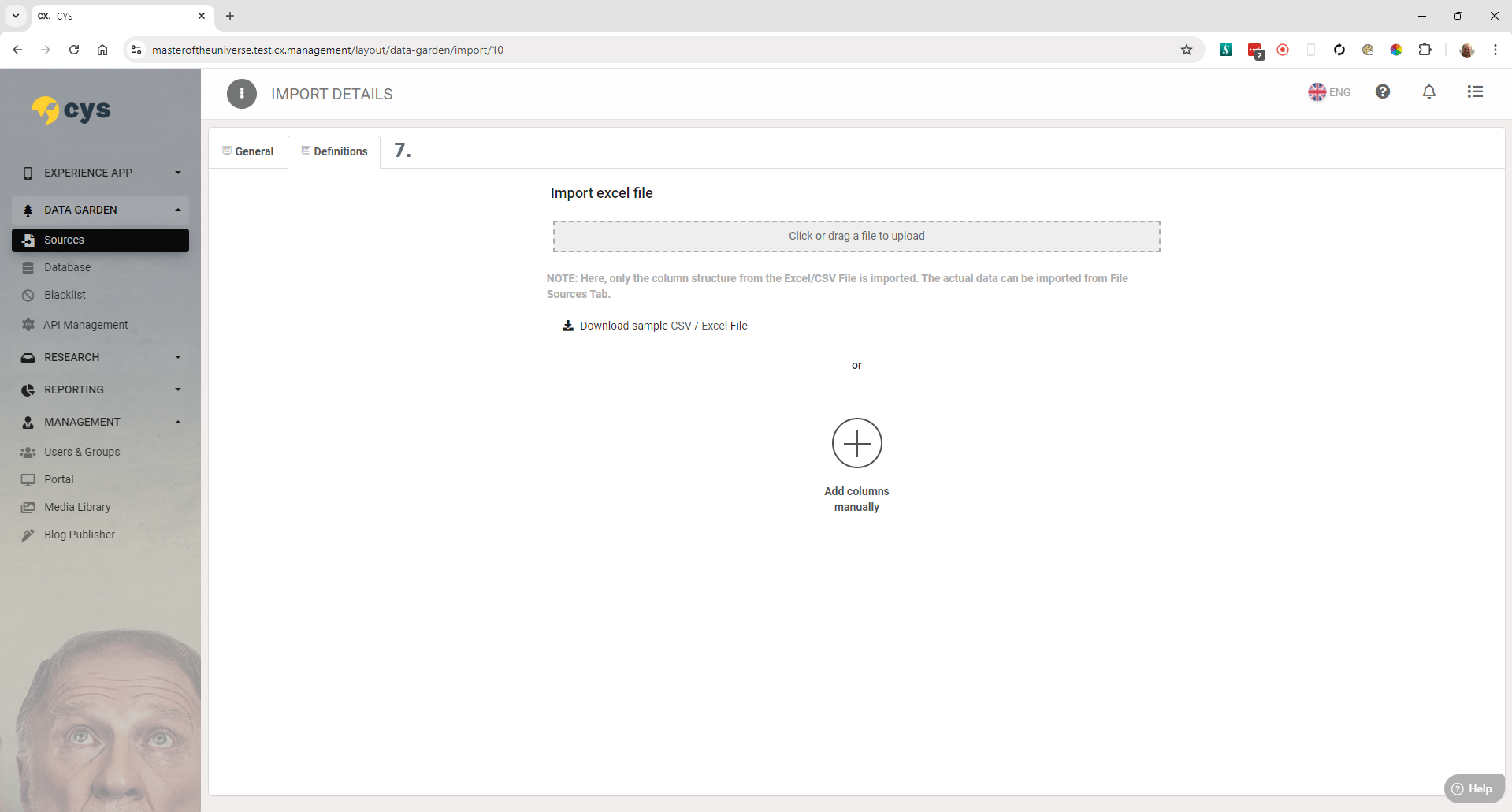Click the Database stack icon
This screenshot has width=1512, height=812.
[x=28, y=268]
